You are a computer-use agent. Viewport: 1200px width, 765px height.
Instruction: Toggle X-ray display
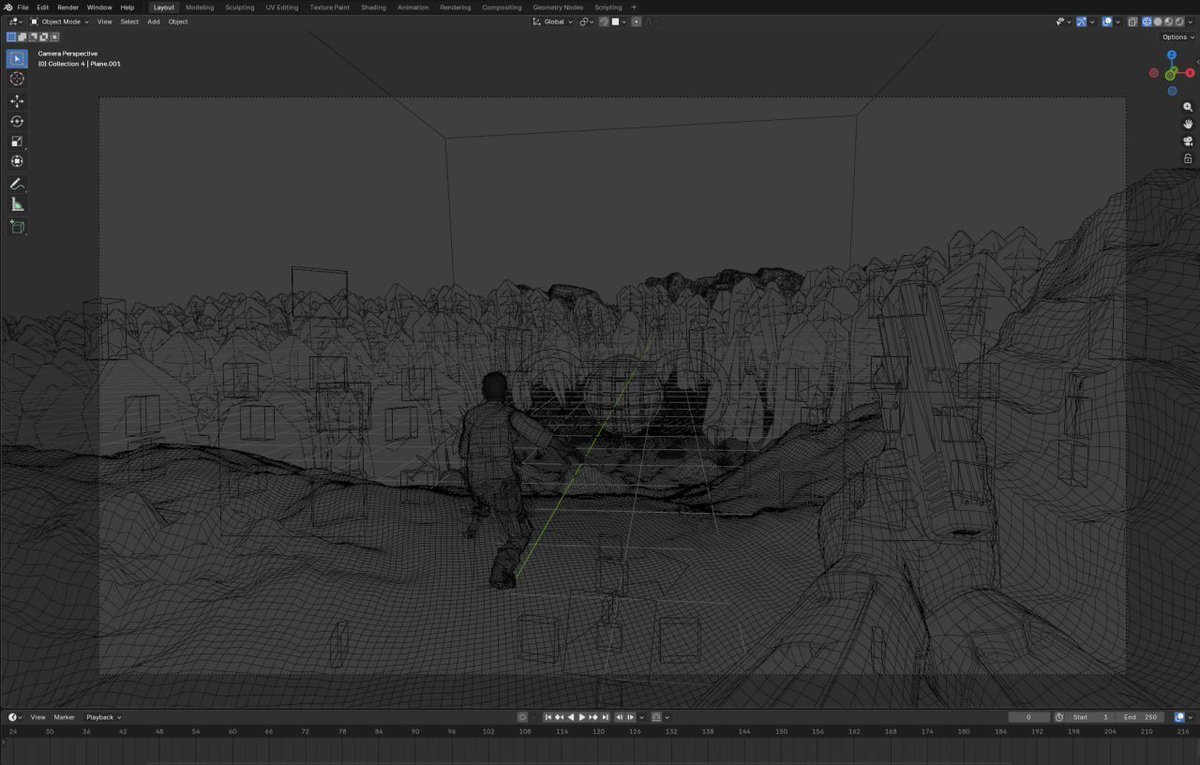click(1132, 22)
